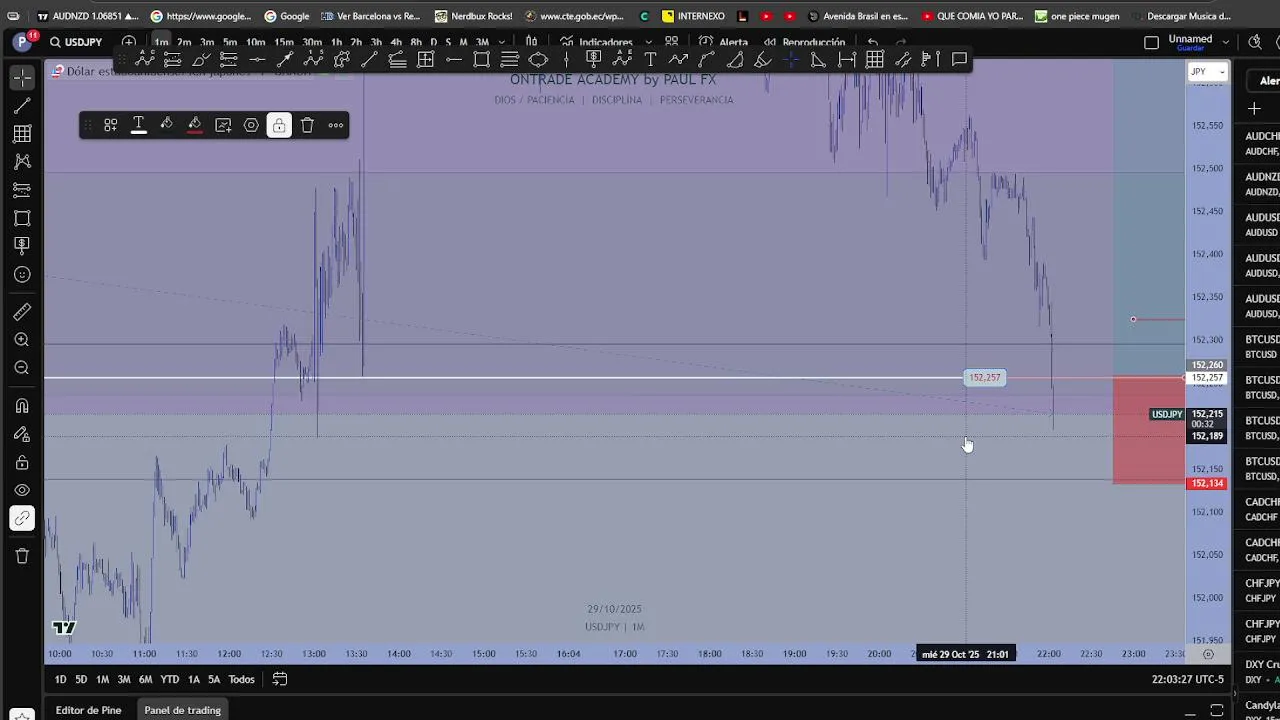The height and width of the screenshot is (720, 1280).
Task: Open the geometric shapes tool in sidebar
Action: pyautogui.click(x=22, y=218)
